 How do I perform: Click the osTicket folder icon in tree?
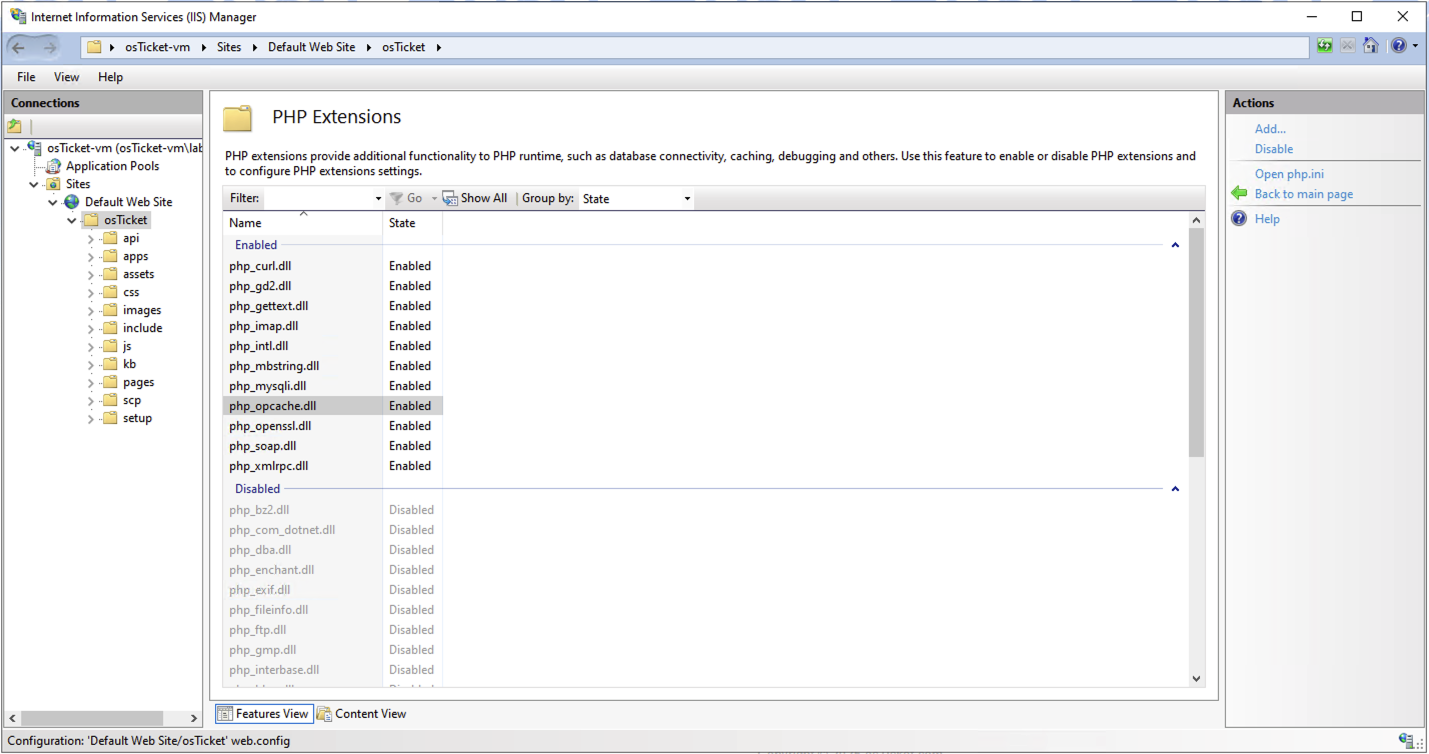click(91, 220)
